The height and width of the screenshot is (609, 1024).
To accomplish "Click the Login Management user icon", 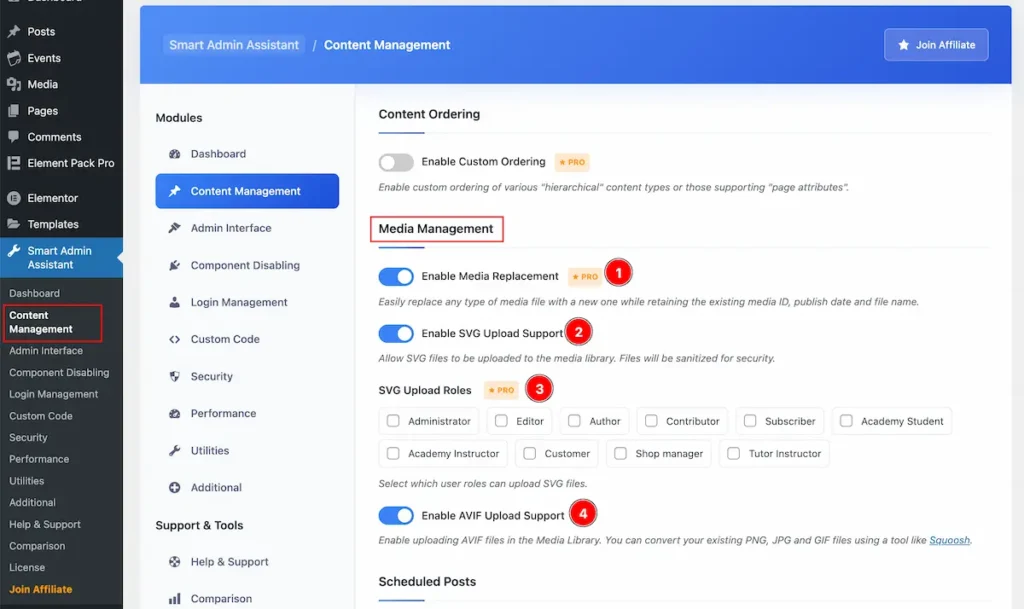I will [174, 302].
